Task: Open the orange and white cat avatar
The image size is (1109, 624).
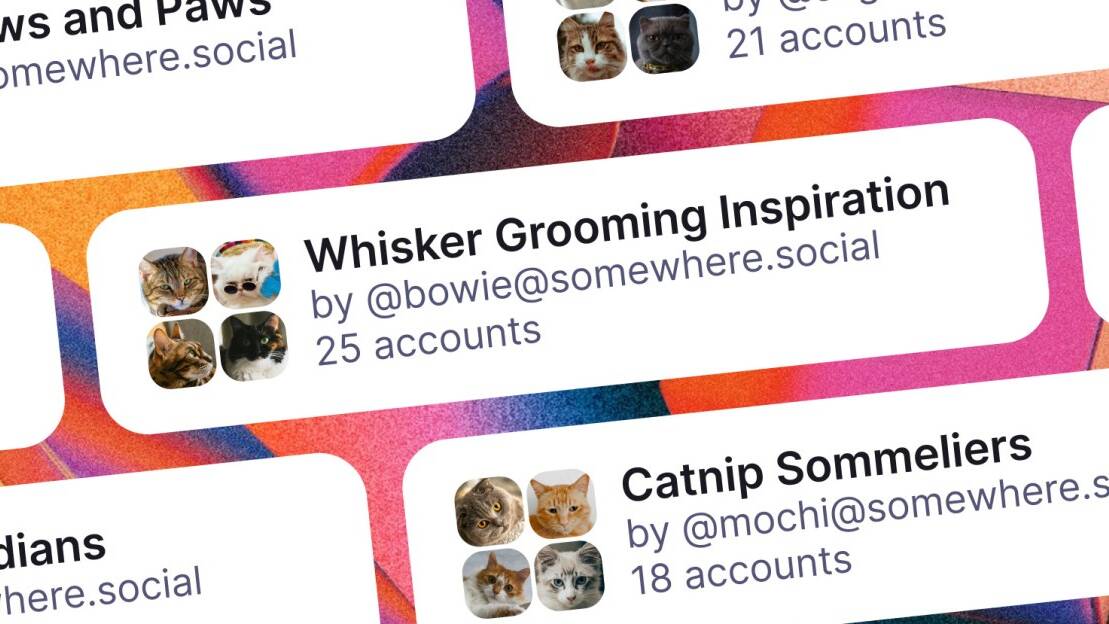Action: tap(497, 583)
